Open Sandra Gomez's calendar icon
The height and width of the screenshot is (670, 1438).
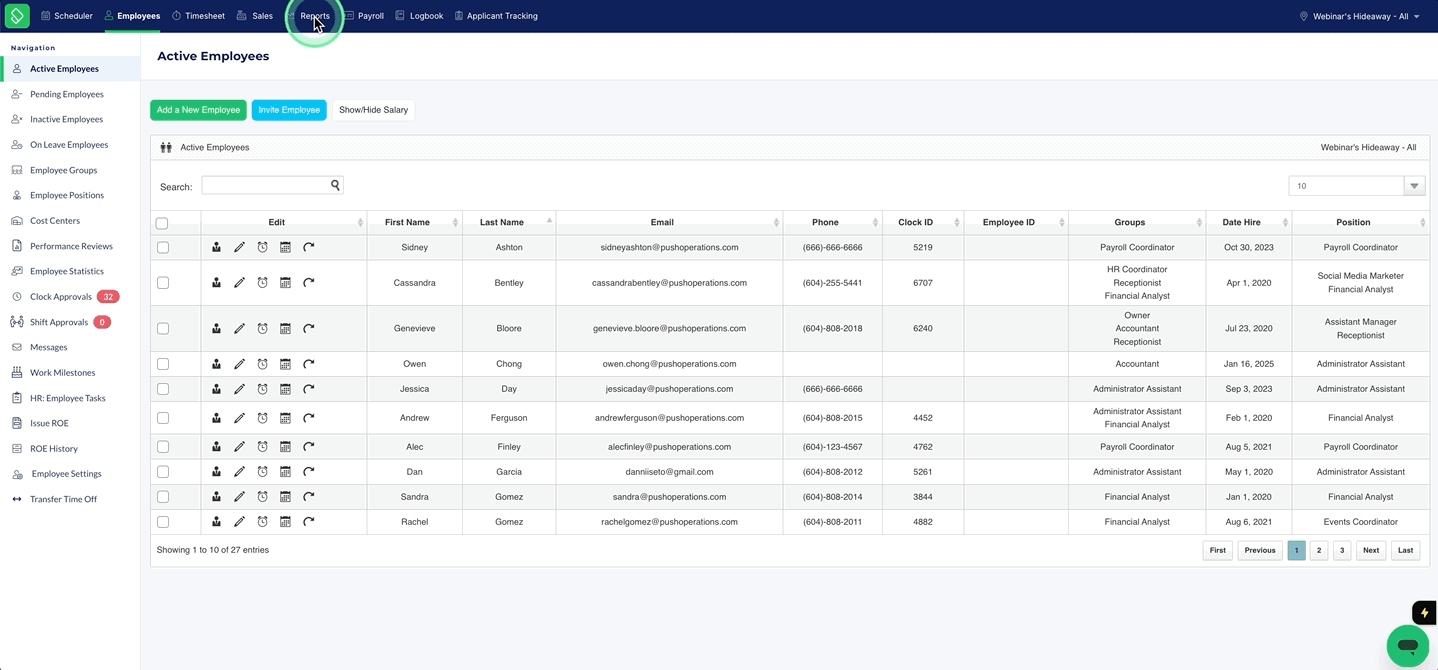285,497
